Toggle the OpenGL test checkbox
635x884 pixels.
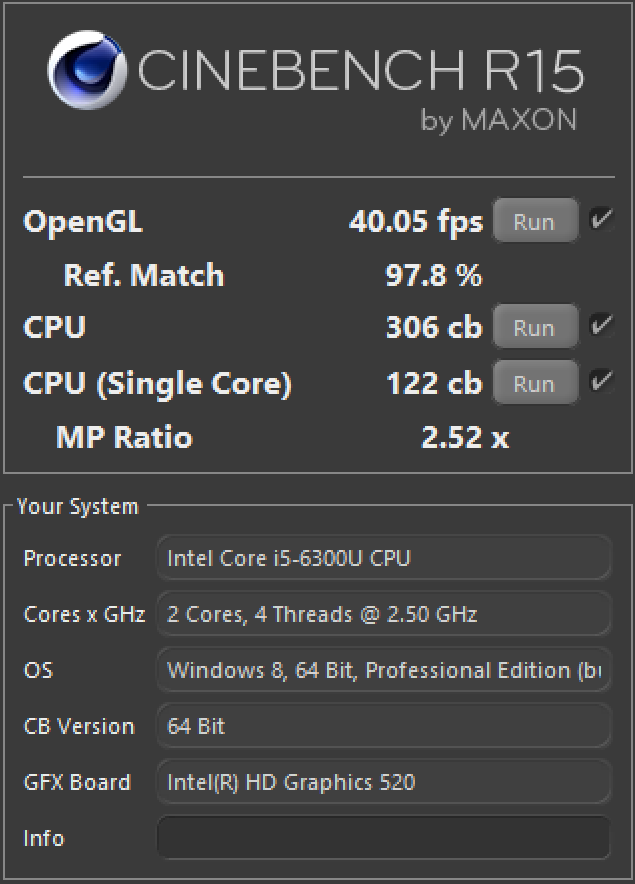(601, 220)
